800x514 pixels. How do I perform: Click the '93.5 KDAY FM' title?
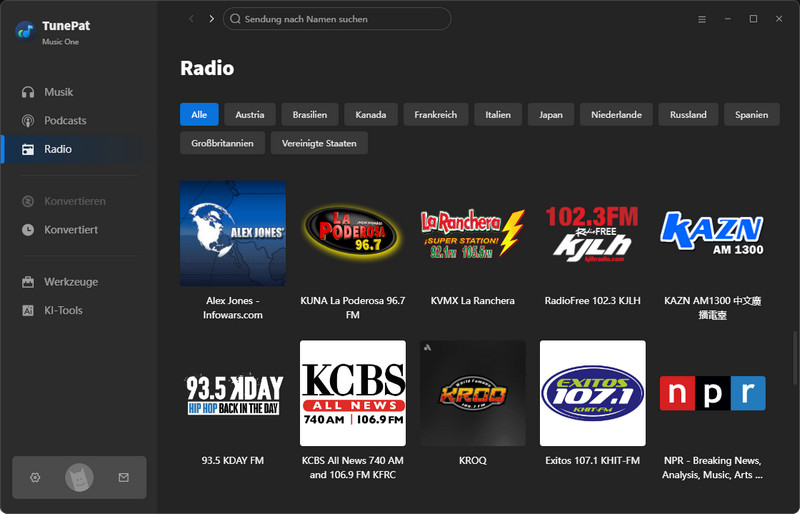tap(233, 460)
